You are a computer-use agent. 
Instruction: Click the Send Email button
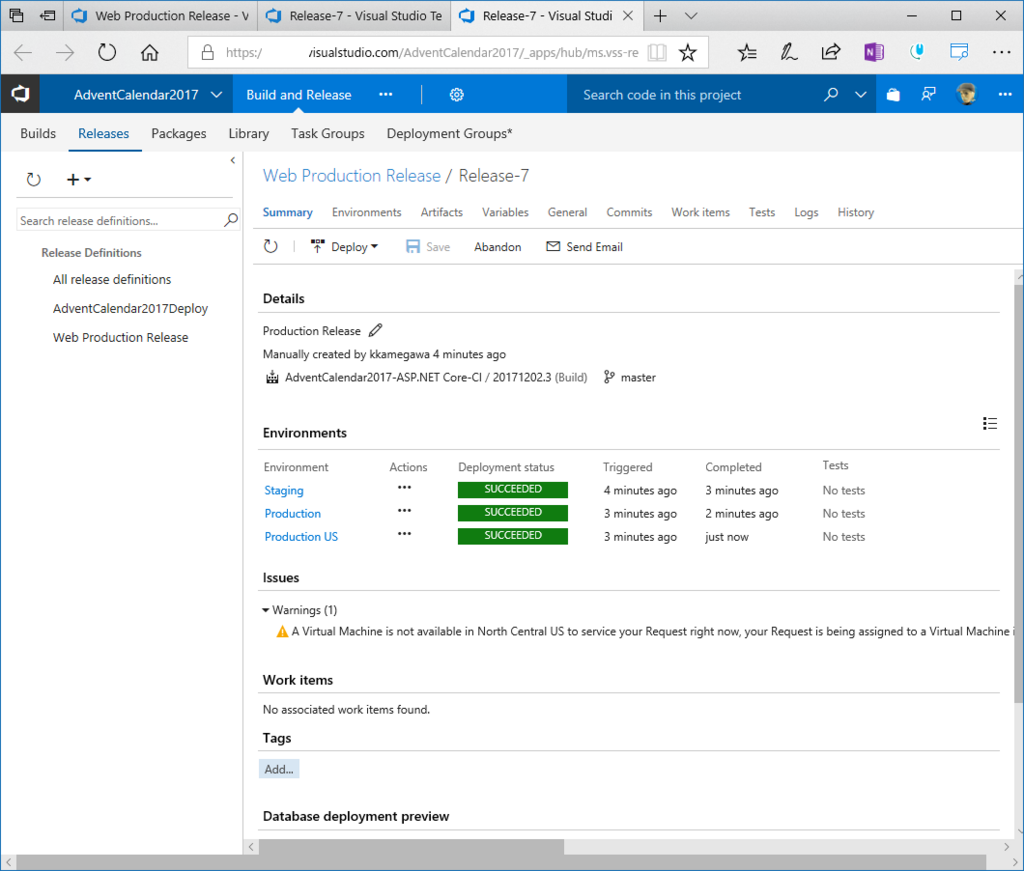[584, 247]
